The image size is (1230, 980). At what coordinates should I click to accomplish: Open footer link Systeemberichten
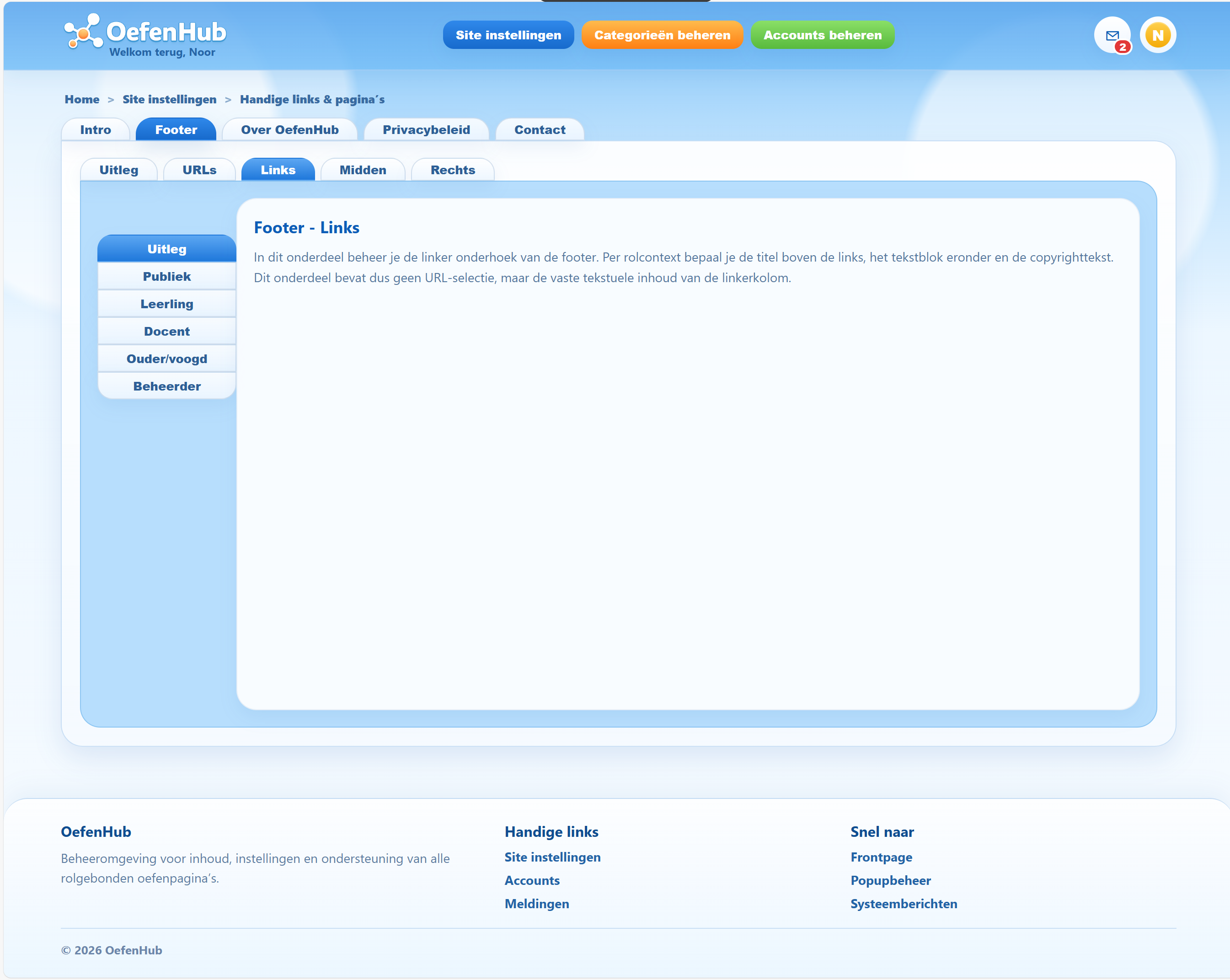click(903, 904)
